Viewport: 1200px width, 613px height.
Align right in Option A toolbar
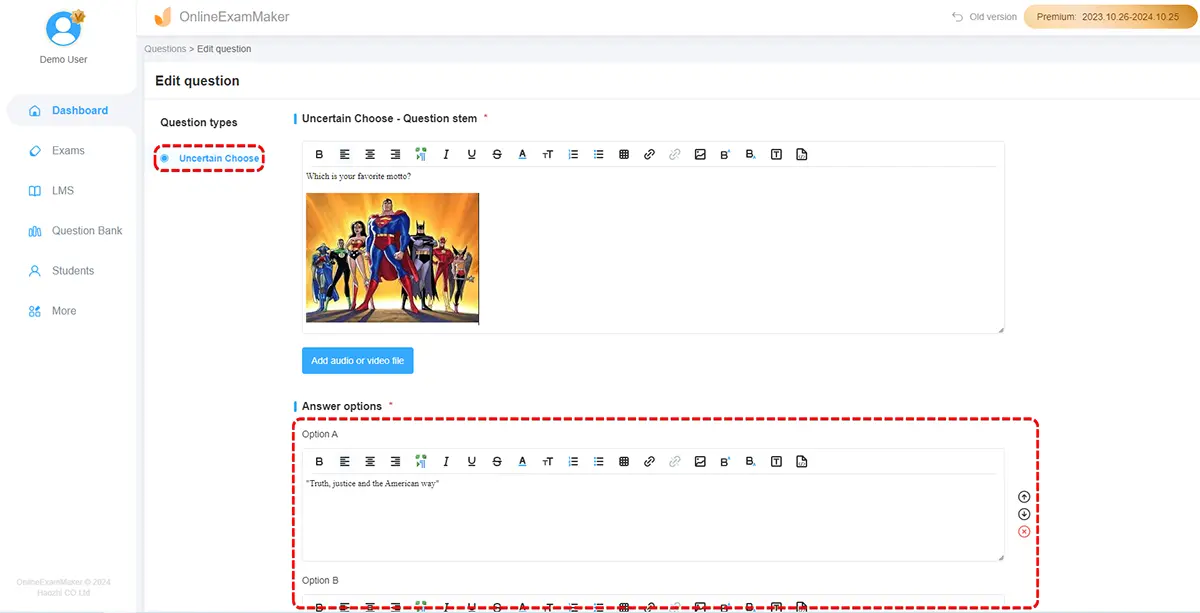click(x=395, y=461)
